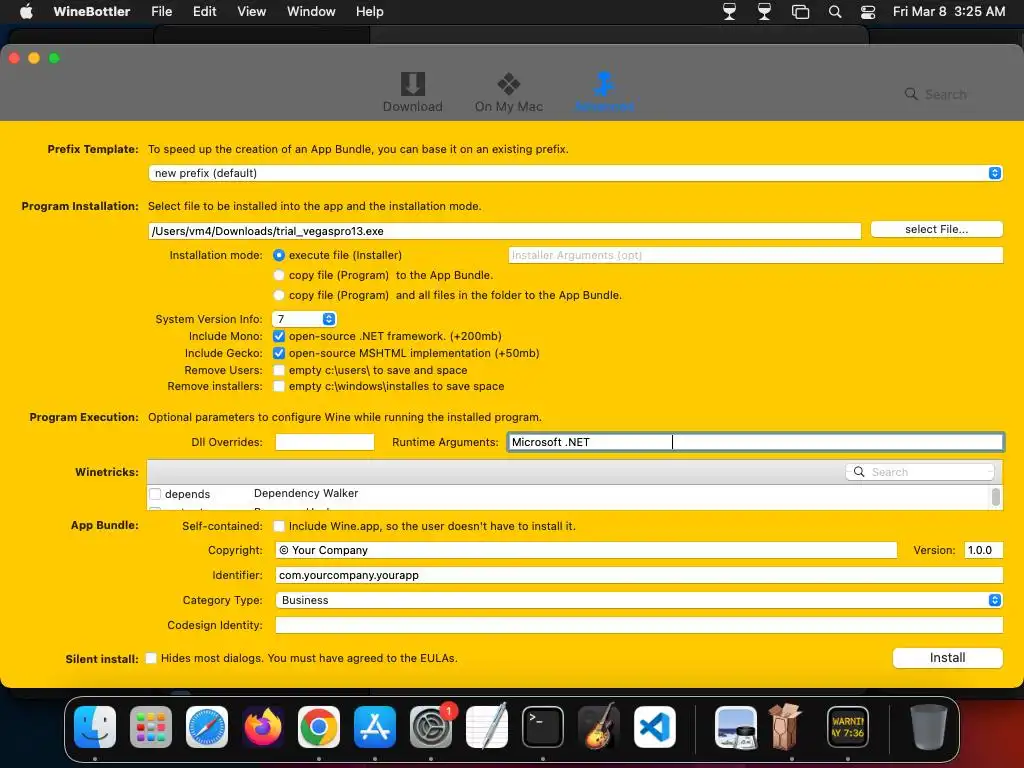
Task: Open Spotlight search in the menu bar
Action: coord(835,12)
